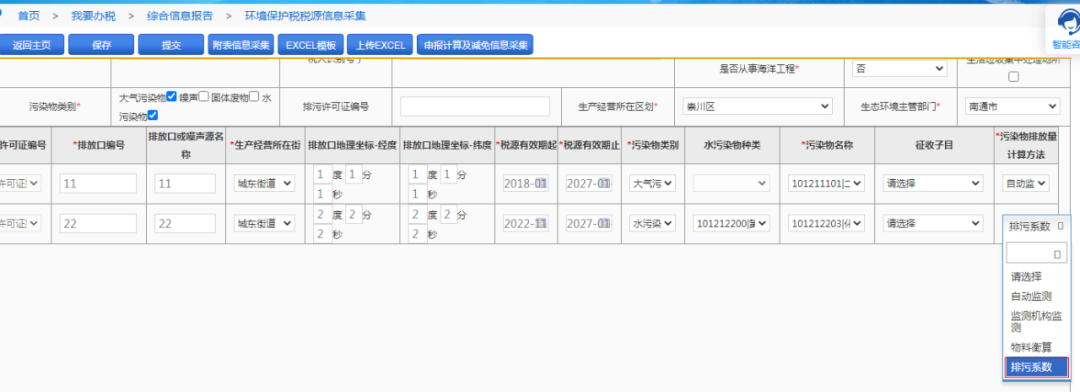Open row 11 征收子目 请选择 dropdown
Image resolution: width=1080 pixels, height=392 pixels.
coord(933,183)
